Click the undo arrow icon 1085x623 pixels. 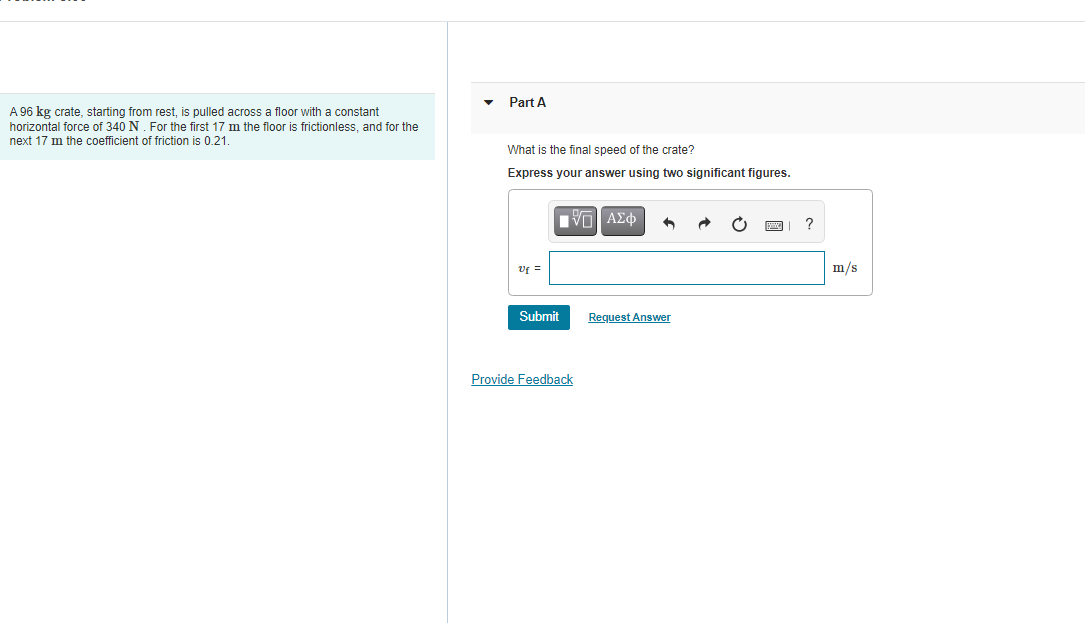point(668,224)
